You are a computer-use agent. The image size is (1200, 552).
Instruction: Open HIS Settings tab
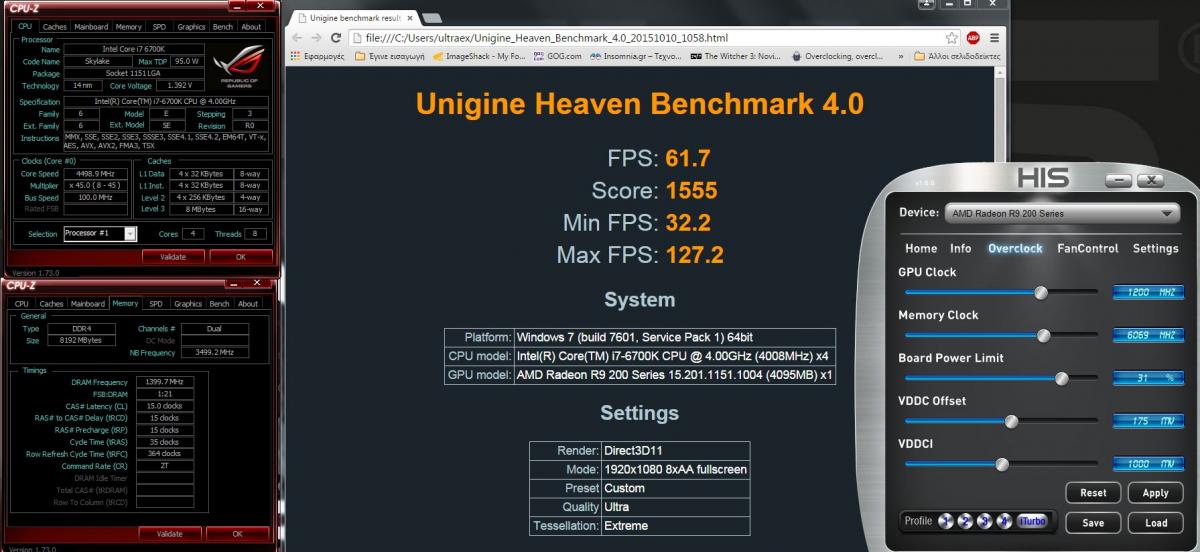(1155, 248)
